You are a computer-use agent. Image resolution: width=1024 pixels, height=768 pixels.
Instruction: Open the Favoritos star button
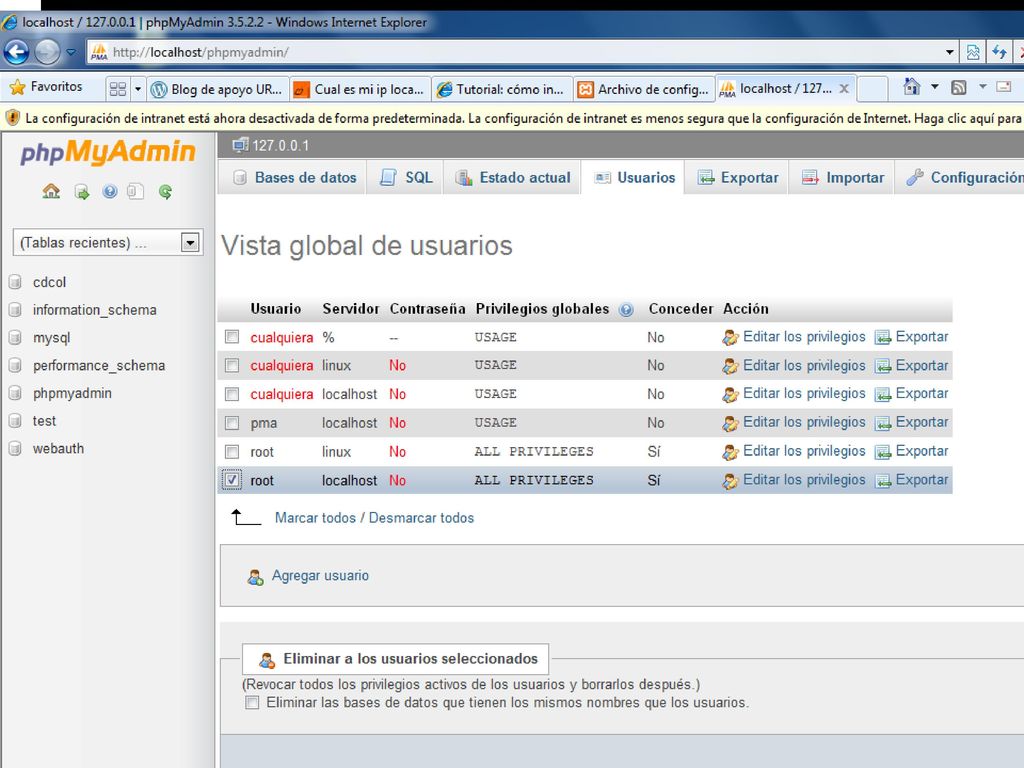(x=46, y=87)
